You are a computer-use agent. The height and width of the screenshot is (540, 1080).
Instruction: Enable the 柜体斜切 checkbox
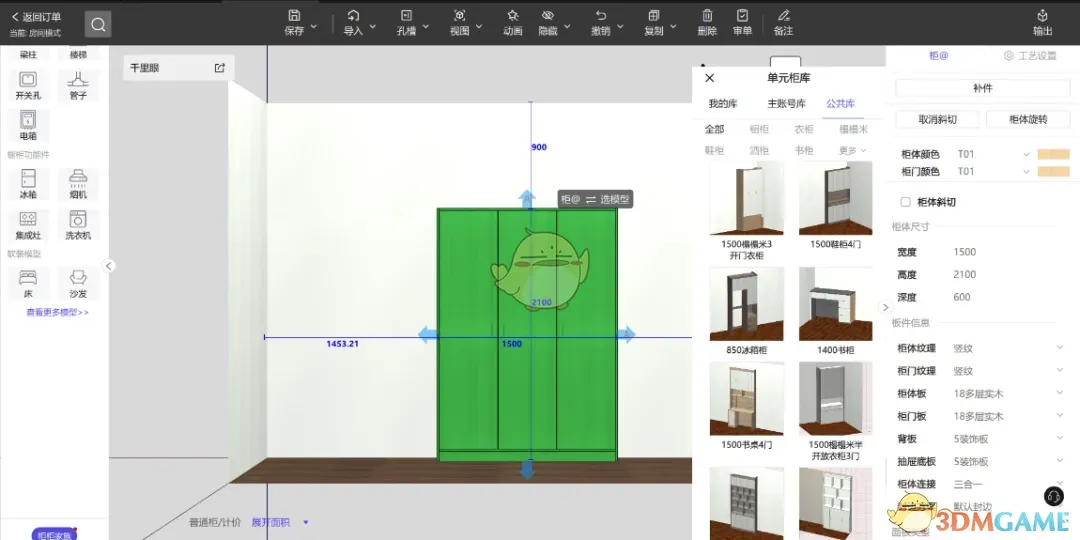pyautogui.click(x=906, y=202)
